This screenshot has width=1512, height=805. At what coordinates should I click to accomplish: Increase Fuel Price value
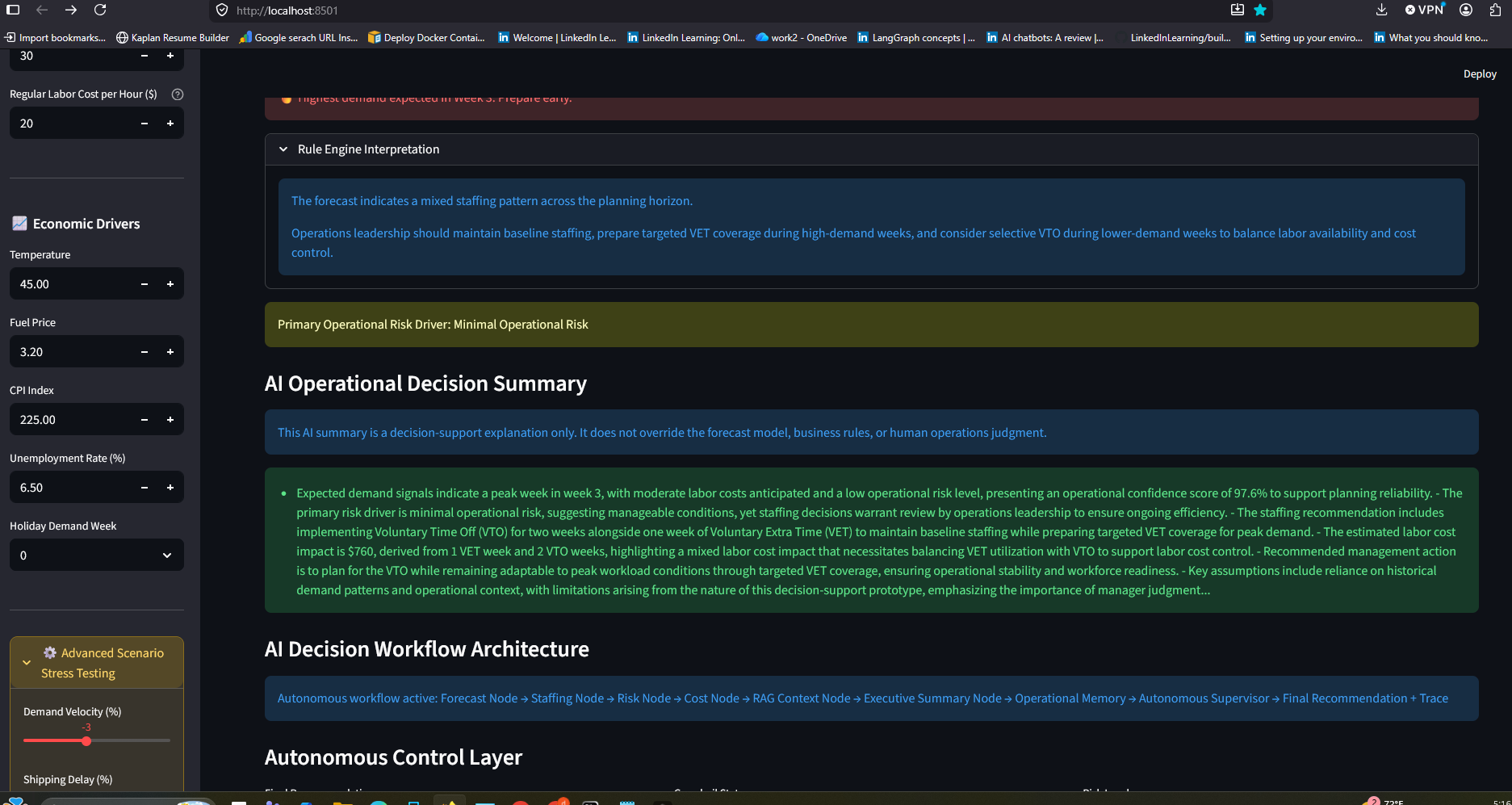[x=170, y=352]
